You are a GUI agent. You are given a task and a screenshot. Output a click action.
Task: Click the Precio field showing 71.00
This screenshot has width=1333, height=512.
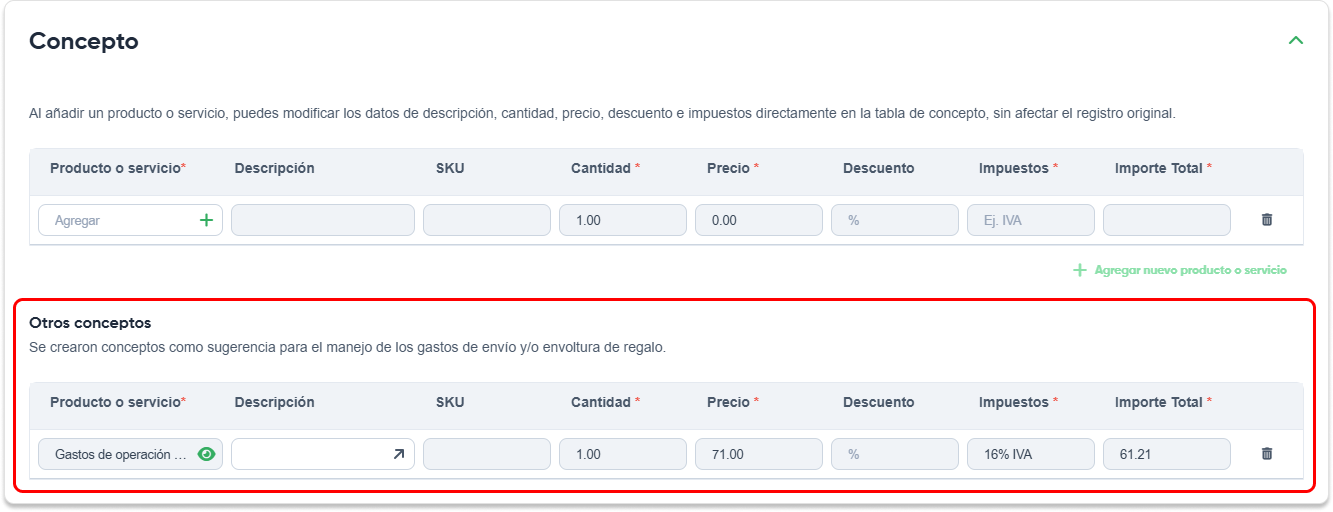[759, 454]
